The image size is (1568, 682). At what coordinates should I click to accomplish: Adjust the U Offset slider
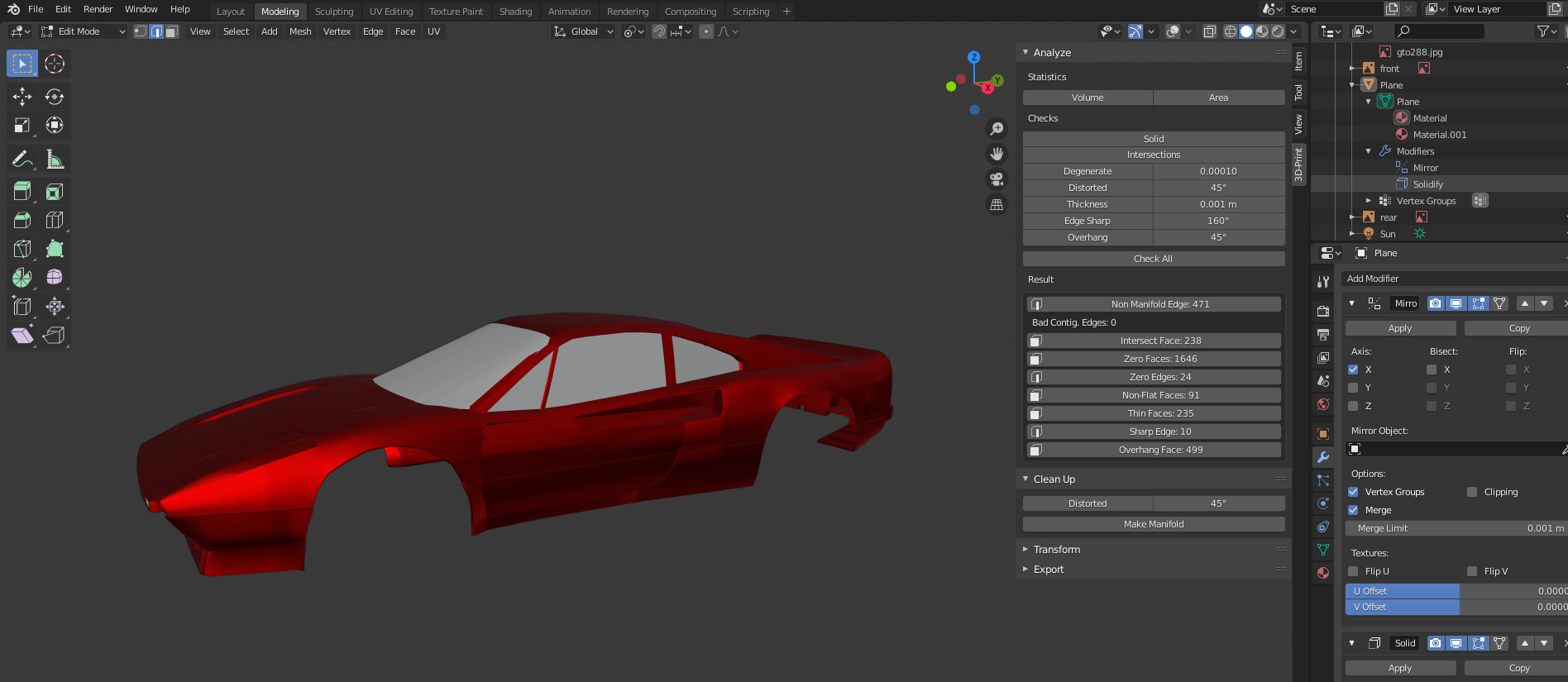pyautogui.click(x=1457, y=591)
